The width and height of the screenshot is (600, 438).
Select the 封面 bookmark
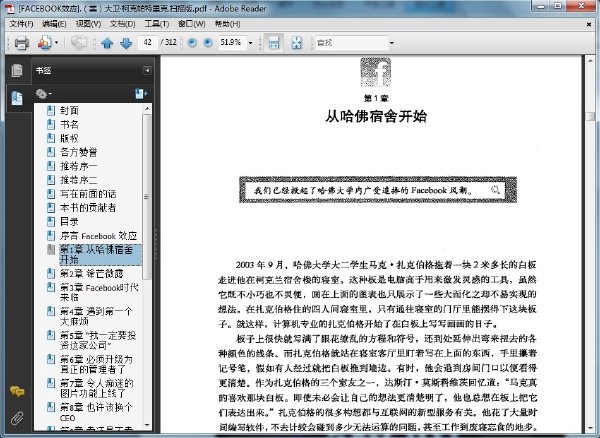pos(69,111)
